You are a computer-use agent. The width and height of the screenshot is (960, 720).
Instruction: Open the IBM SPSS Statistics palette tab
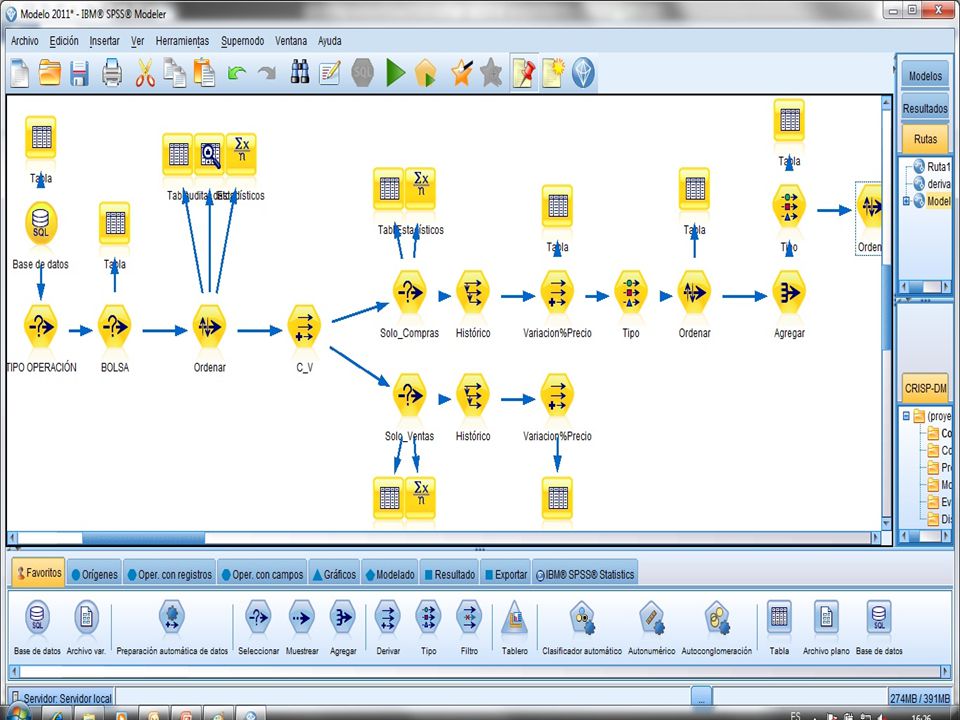coord(585,574)
